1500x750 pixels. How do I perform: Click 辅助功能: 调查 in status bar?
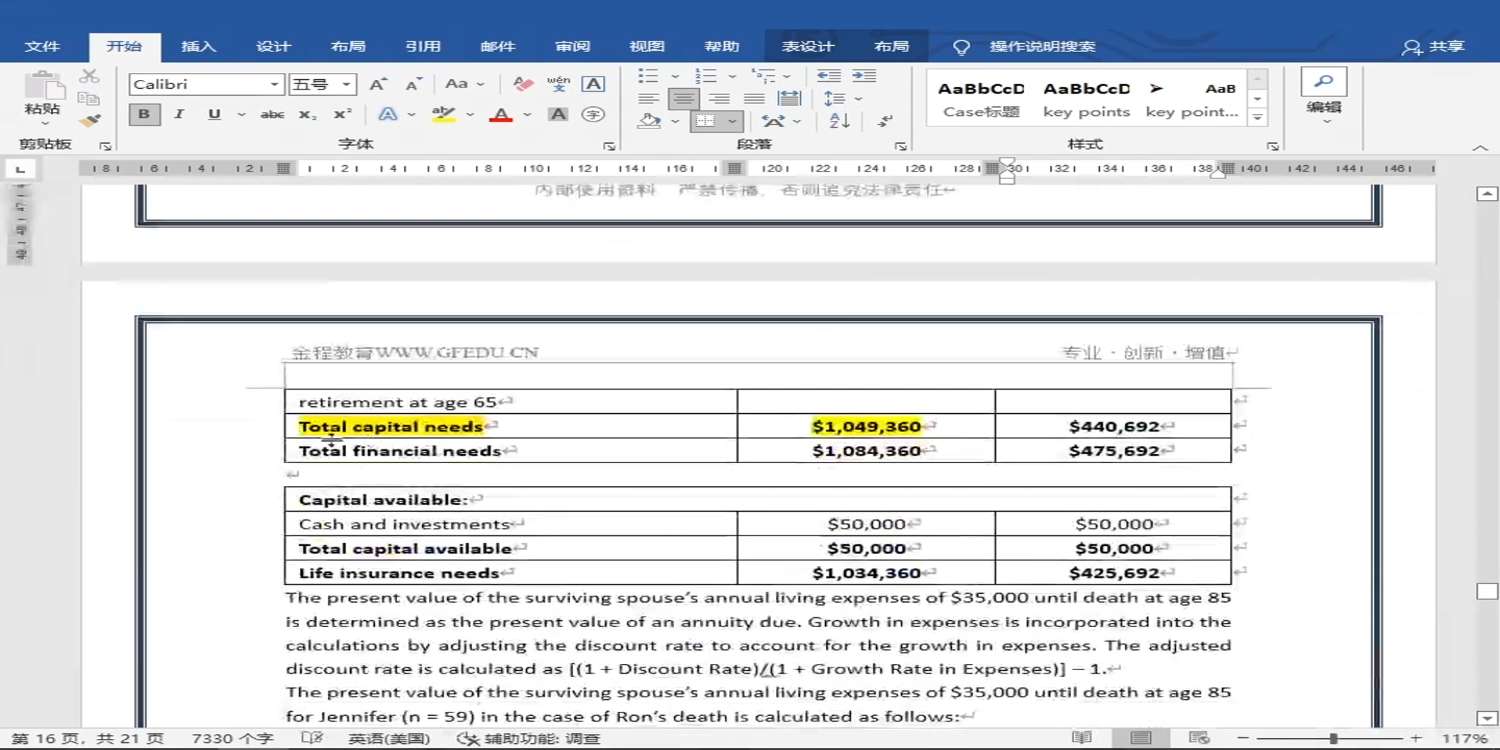(x=529, y=739)
